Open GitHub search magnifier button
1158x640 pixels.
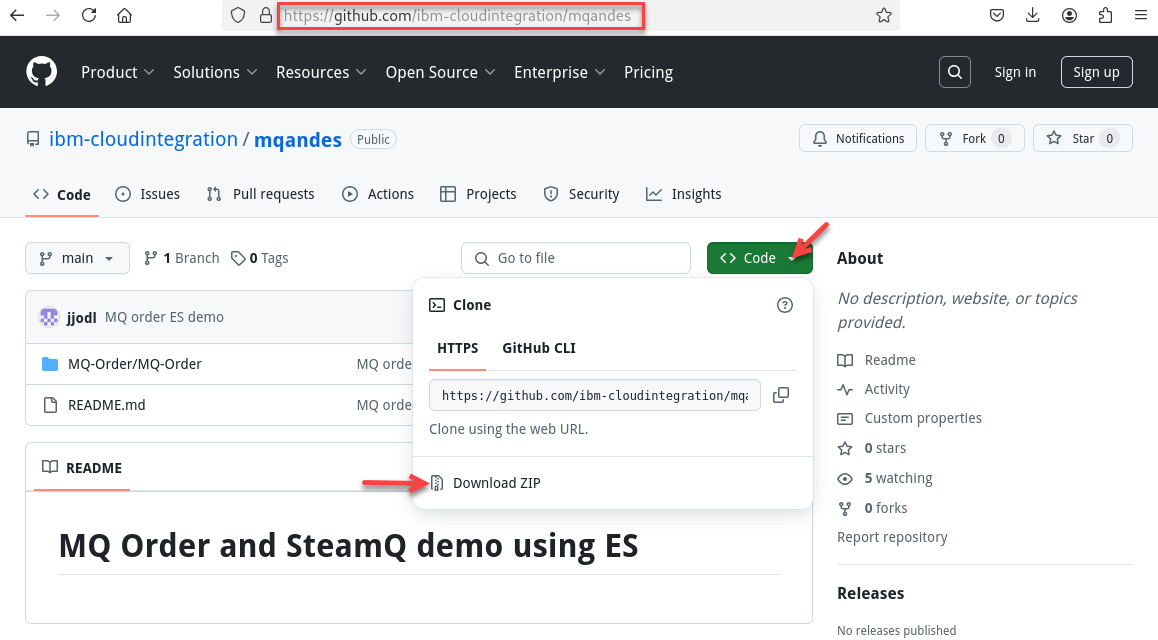955,72
